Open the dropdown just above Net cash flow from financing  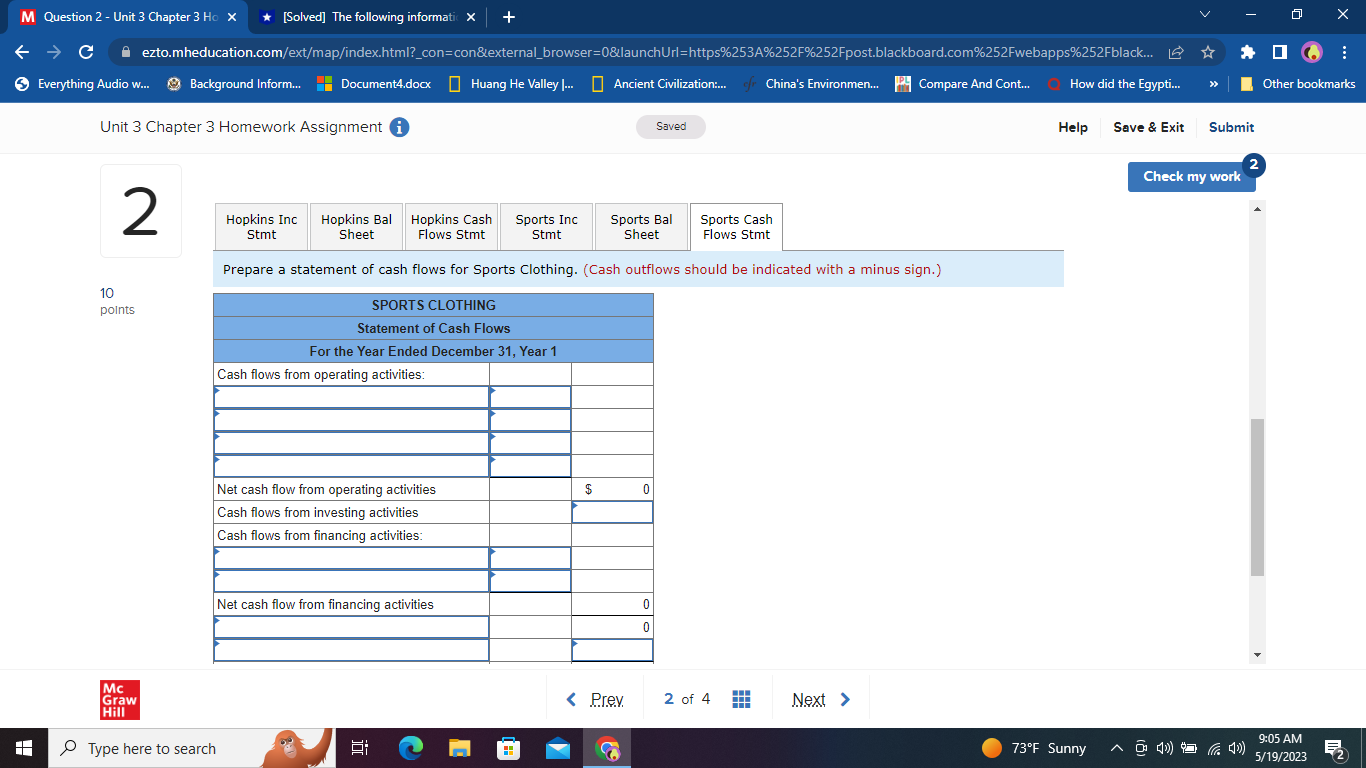coord(352,581)
